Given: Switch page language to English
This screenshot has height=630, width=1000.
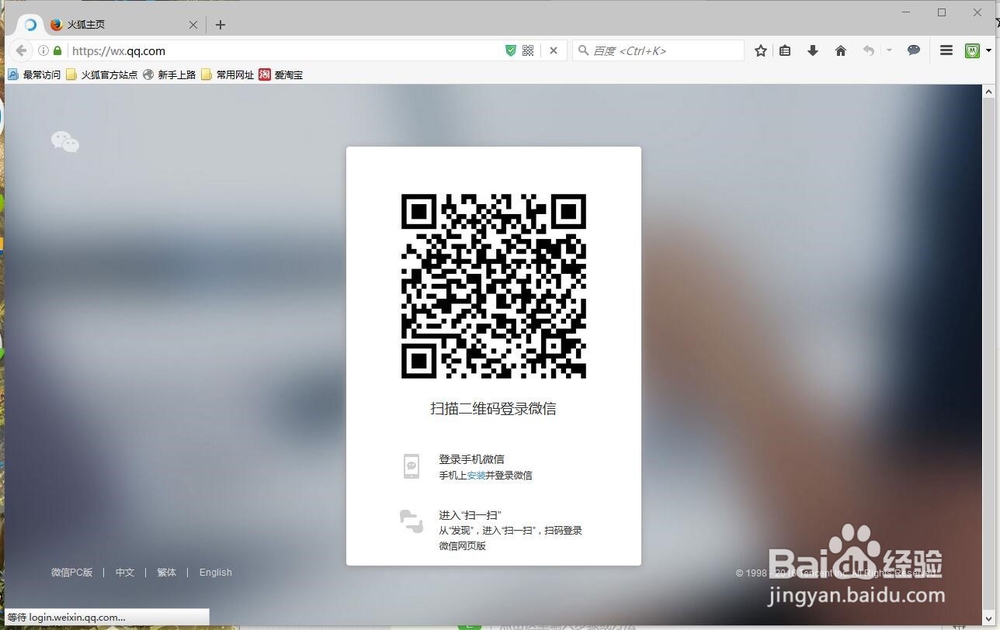Looking at the screenshot, I should [x=215, y=572].
